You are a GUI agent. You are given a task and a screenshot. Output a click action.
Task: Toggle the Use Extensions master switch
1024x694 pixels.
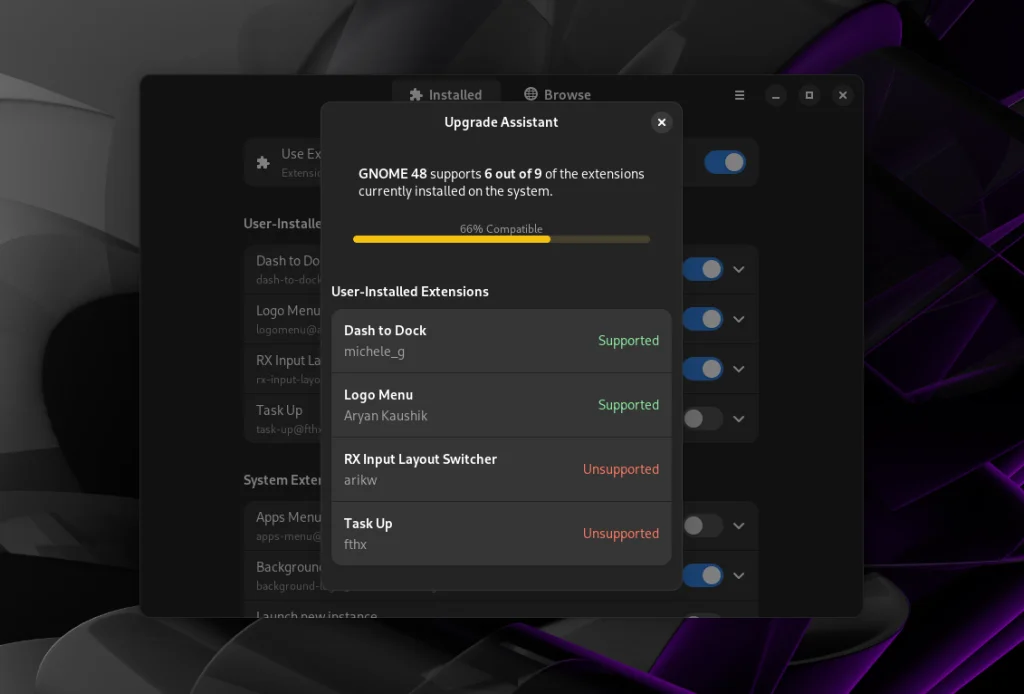point(725,163)
